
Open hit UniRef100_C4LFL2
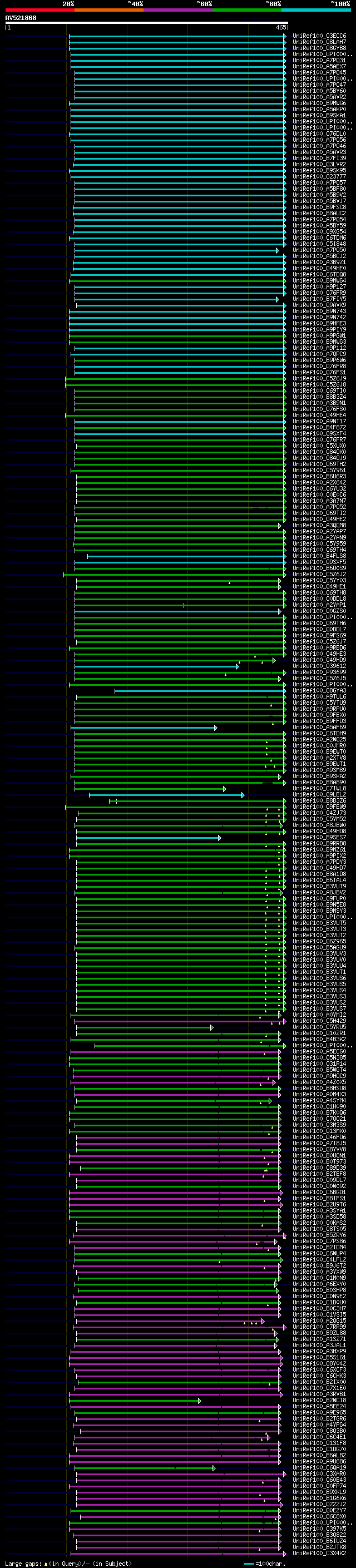click(x=319, y=1259)
